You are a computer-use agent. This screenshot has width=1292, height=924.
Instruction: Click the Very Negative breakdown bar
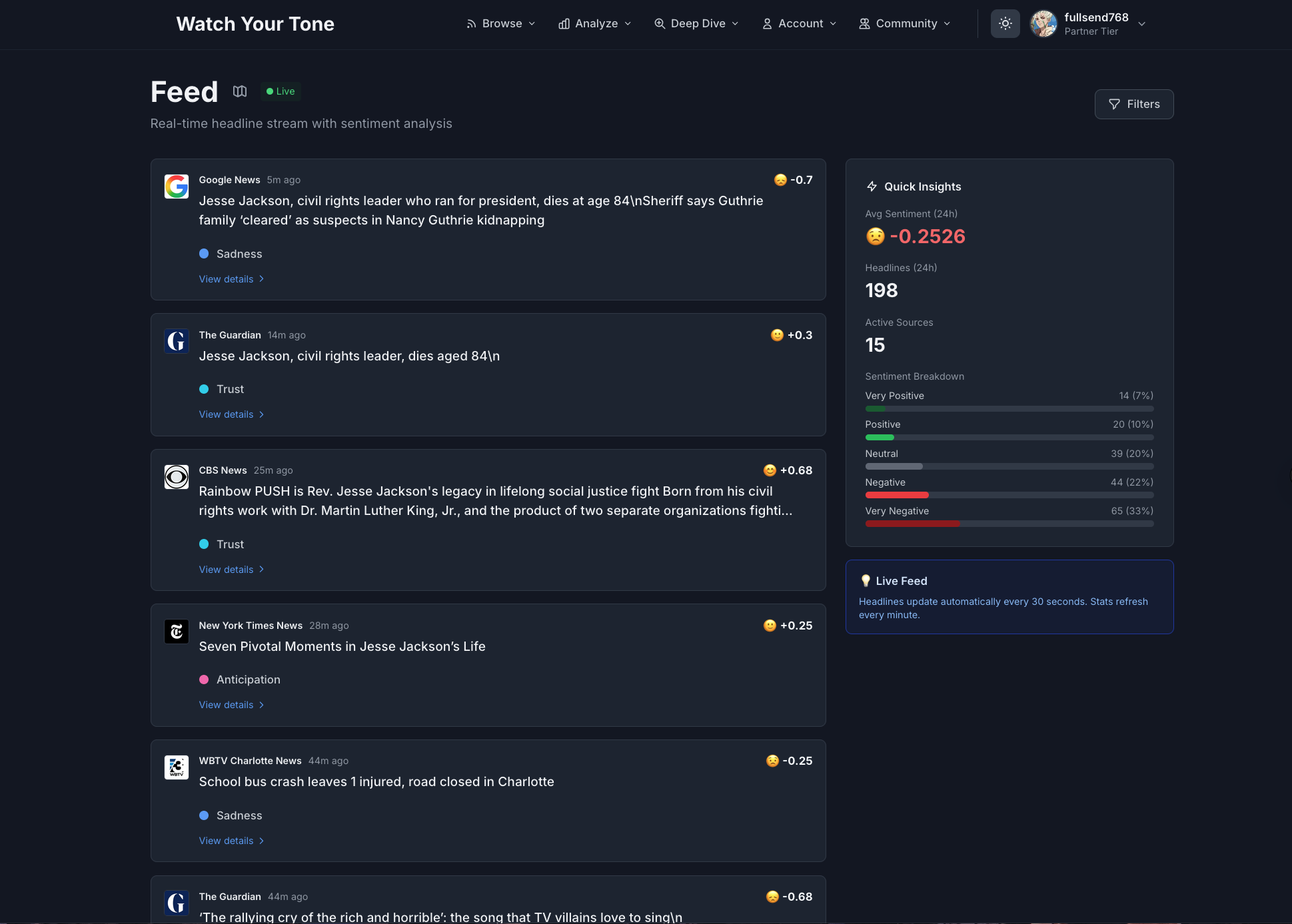1009,524
